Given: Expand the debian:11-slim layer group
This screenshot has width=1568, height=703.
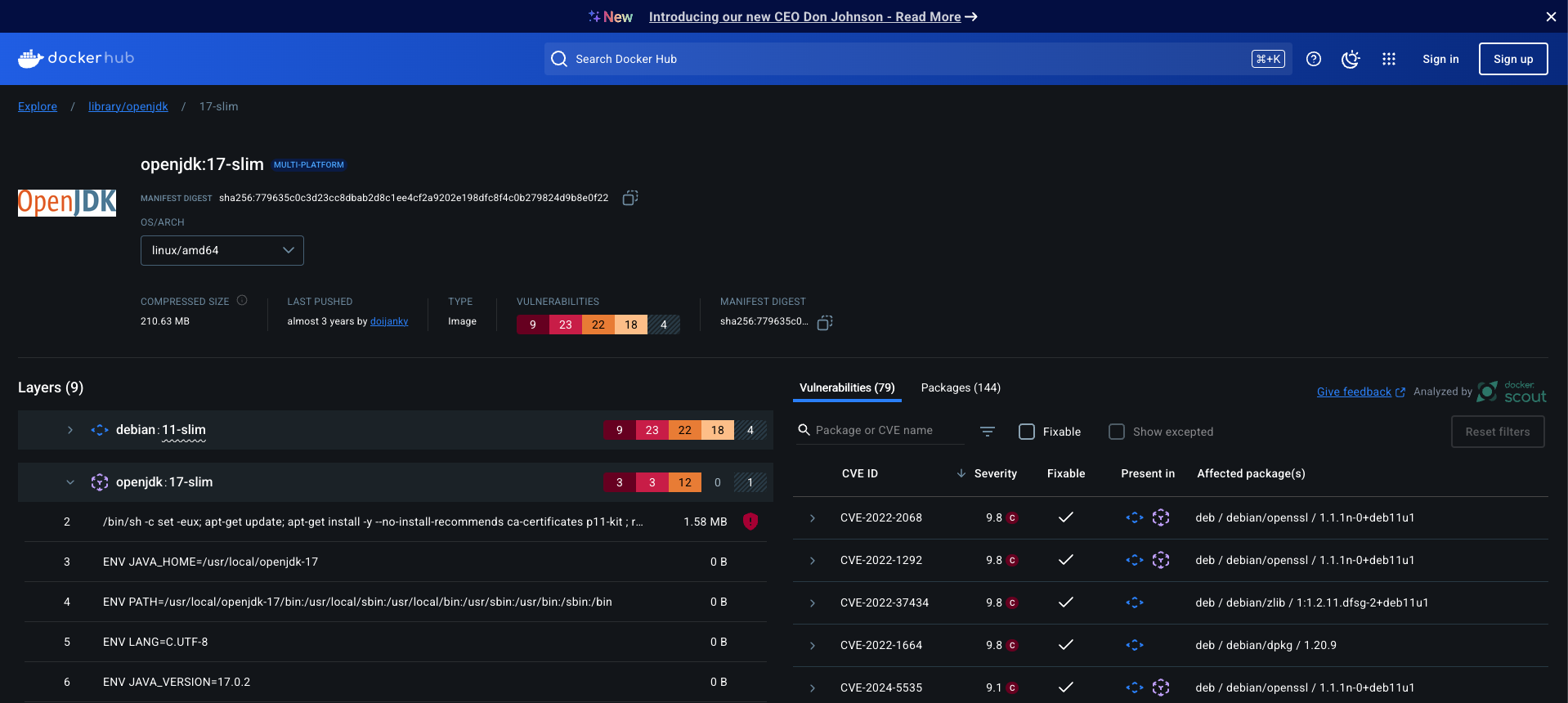Looking at the screenshot, I should (x=70, y=430).
